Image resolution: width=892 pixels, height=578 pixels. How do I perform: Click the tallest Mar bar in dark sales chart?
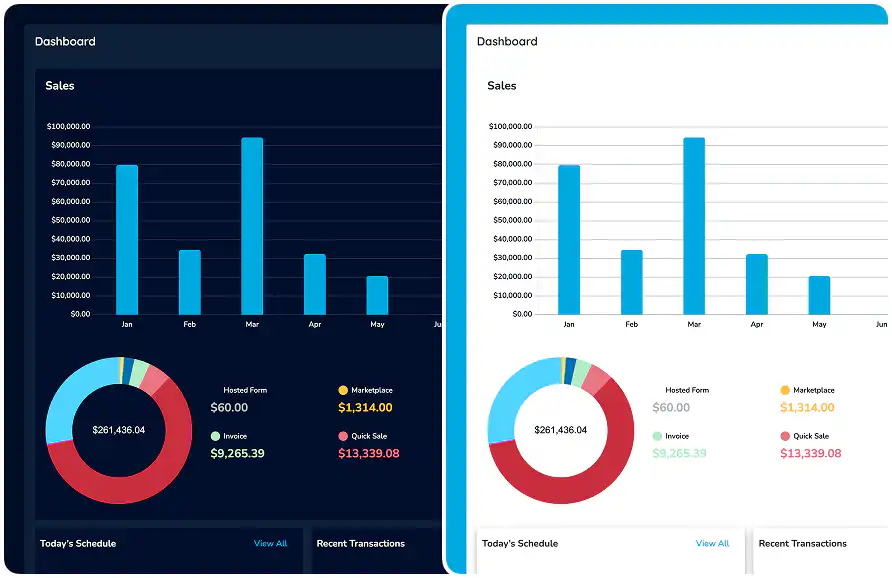252,225
